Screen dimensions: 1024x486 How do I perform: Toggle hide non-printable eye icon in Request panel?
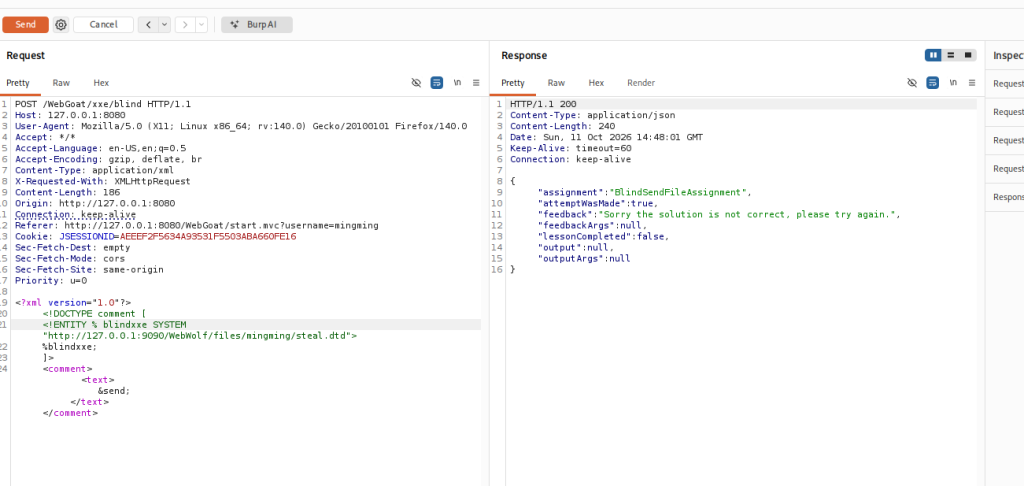[x=416, y=83]
